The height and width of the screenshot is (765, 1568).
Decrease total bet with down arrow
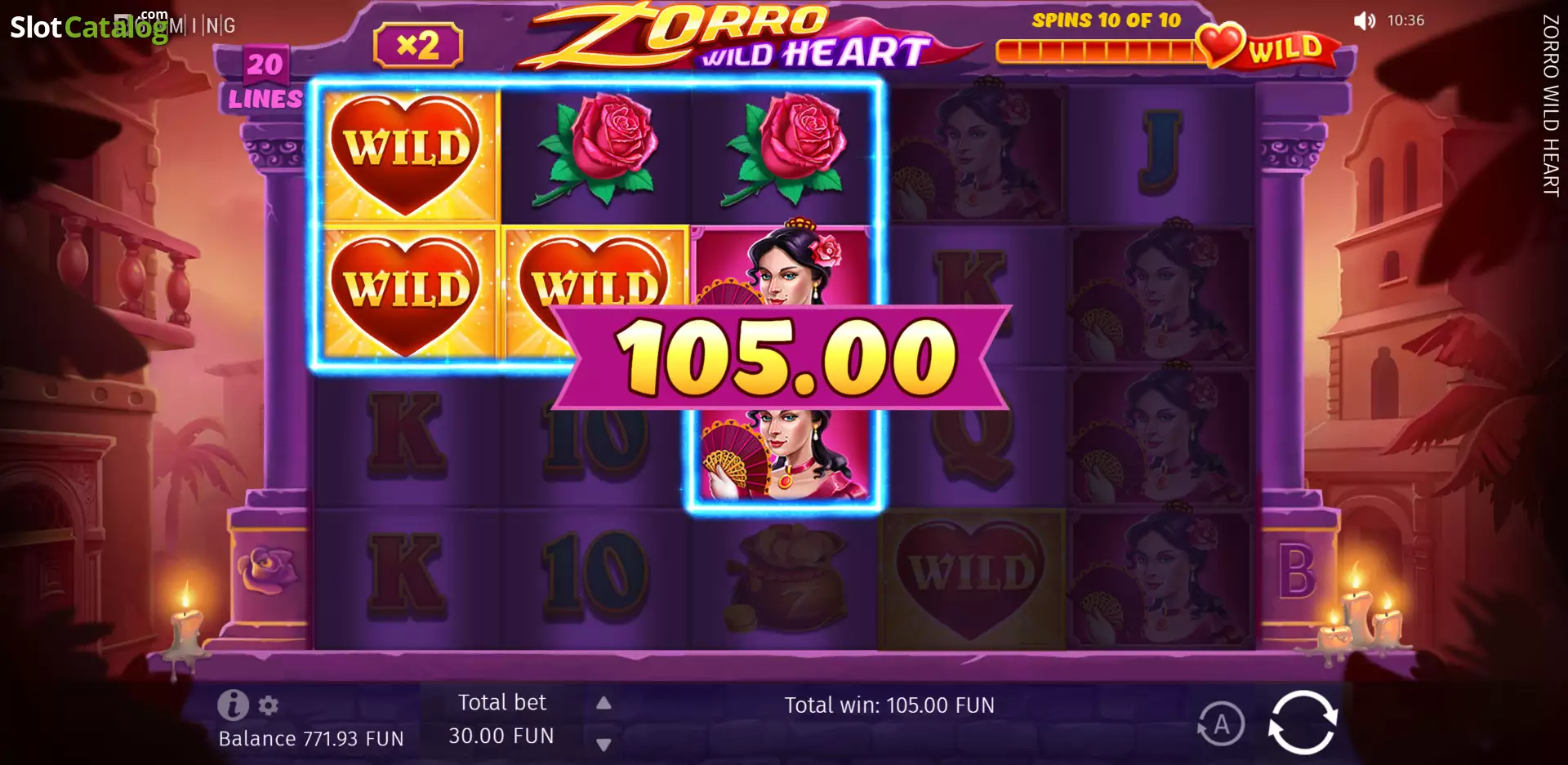point(604,745)
